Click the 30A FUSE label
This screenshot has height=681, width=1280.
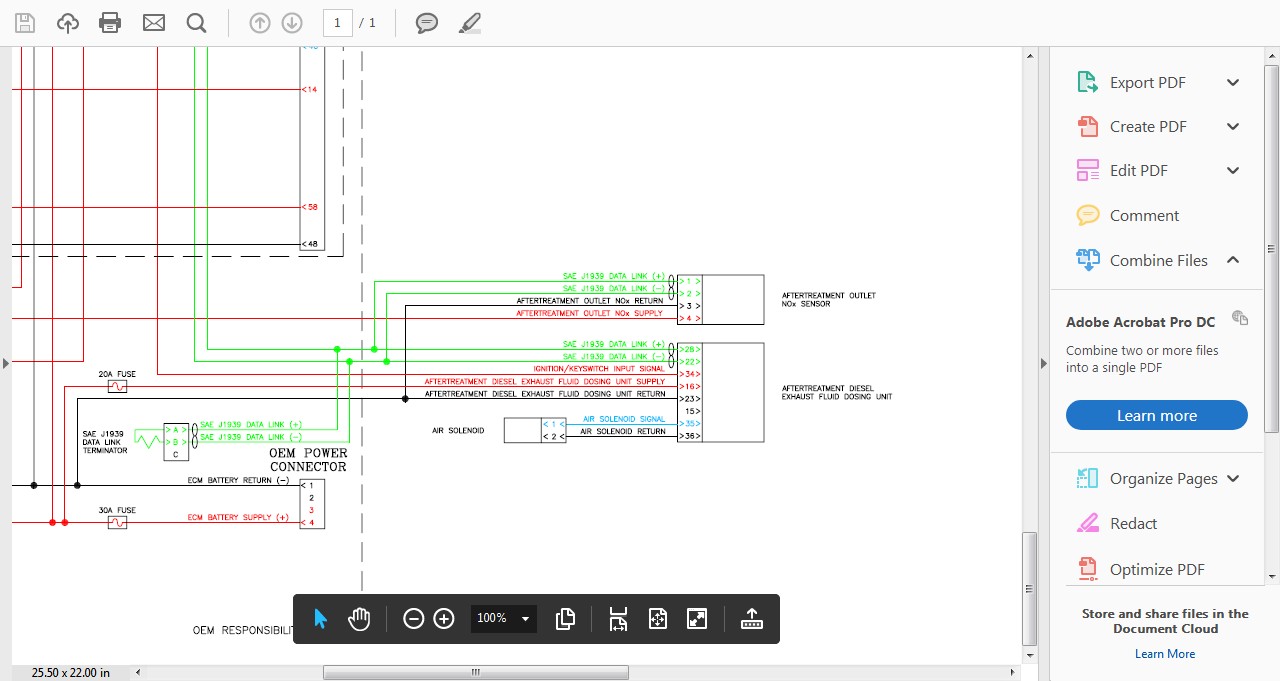(117, 510)
